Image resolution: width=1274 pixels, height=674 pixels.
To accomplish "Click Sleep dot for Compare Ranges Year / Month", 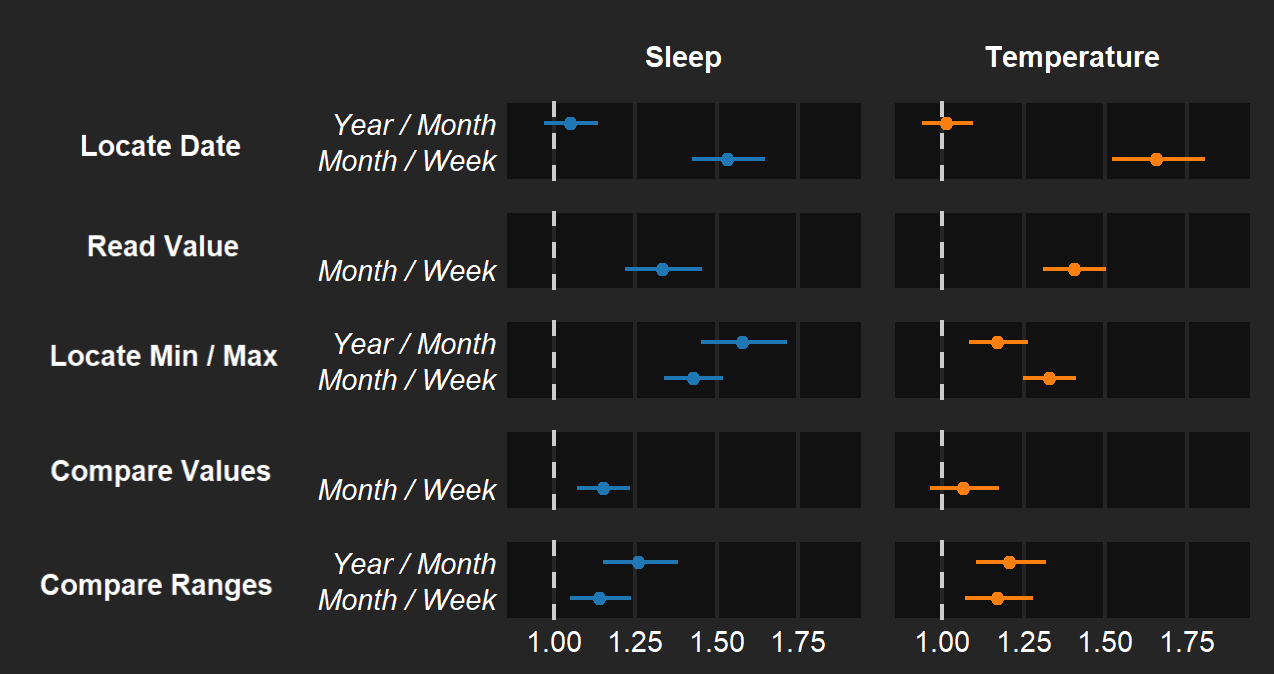I will point(639,562).
